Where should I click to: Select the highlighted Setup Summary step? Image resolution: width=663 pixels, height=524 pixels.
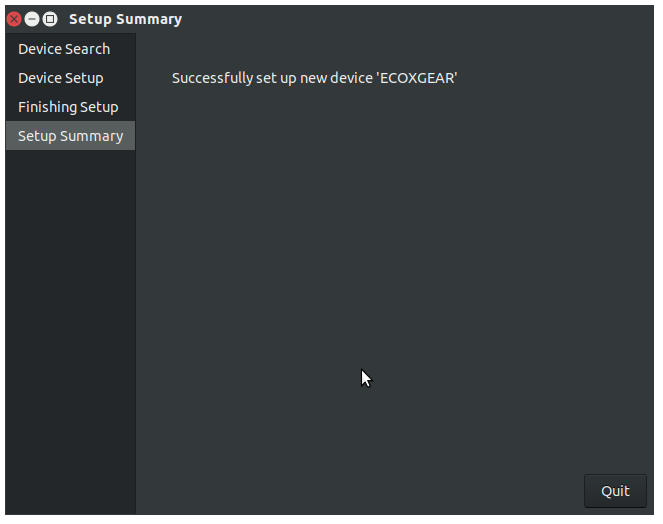pos(70,136)
